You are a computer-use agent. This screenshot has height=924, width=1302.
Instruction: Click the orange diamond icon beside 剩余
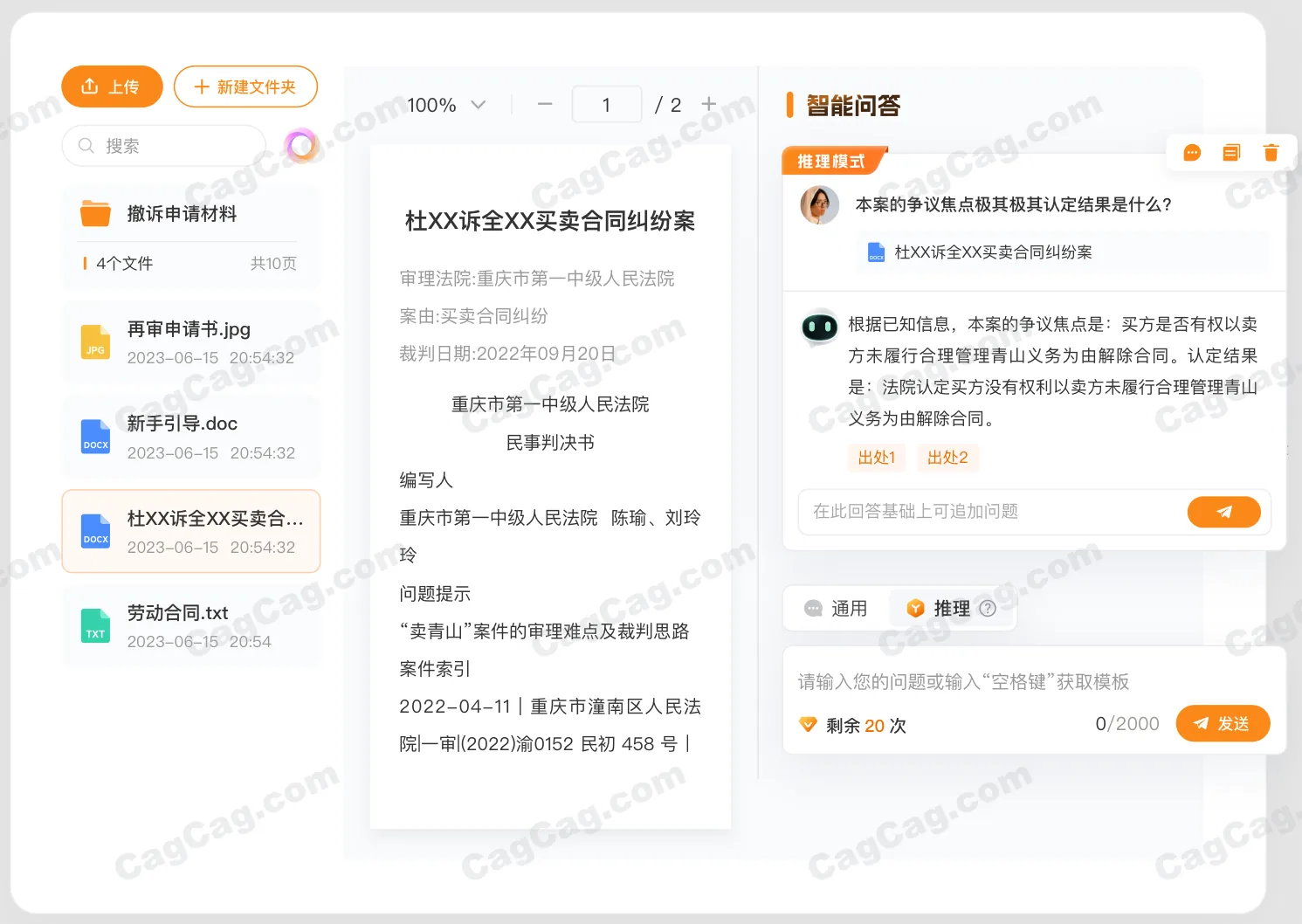808,725
